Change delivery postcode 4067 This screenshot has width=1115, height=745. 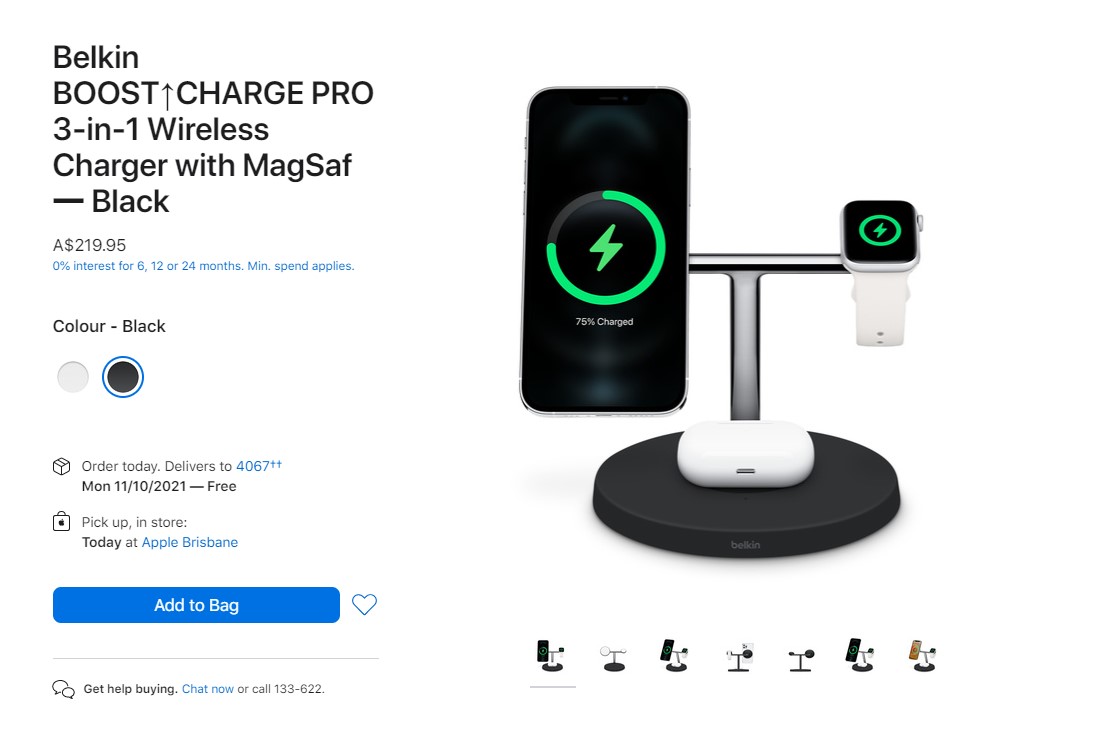point(253,466)
